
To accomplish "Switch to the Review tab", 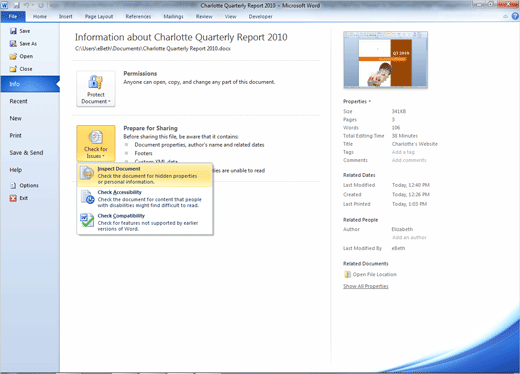I will tap(204, 16).
